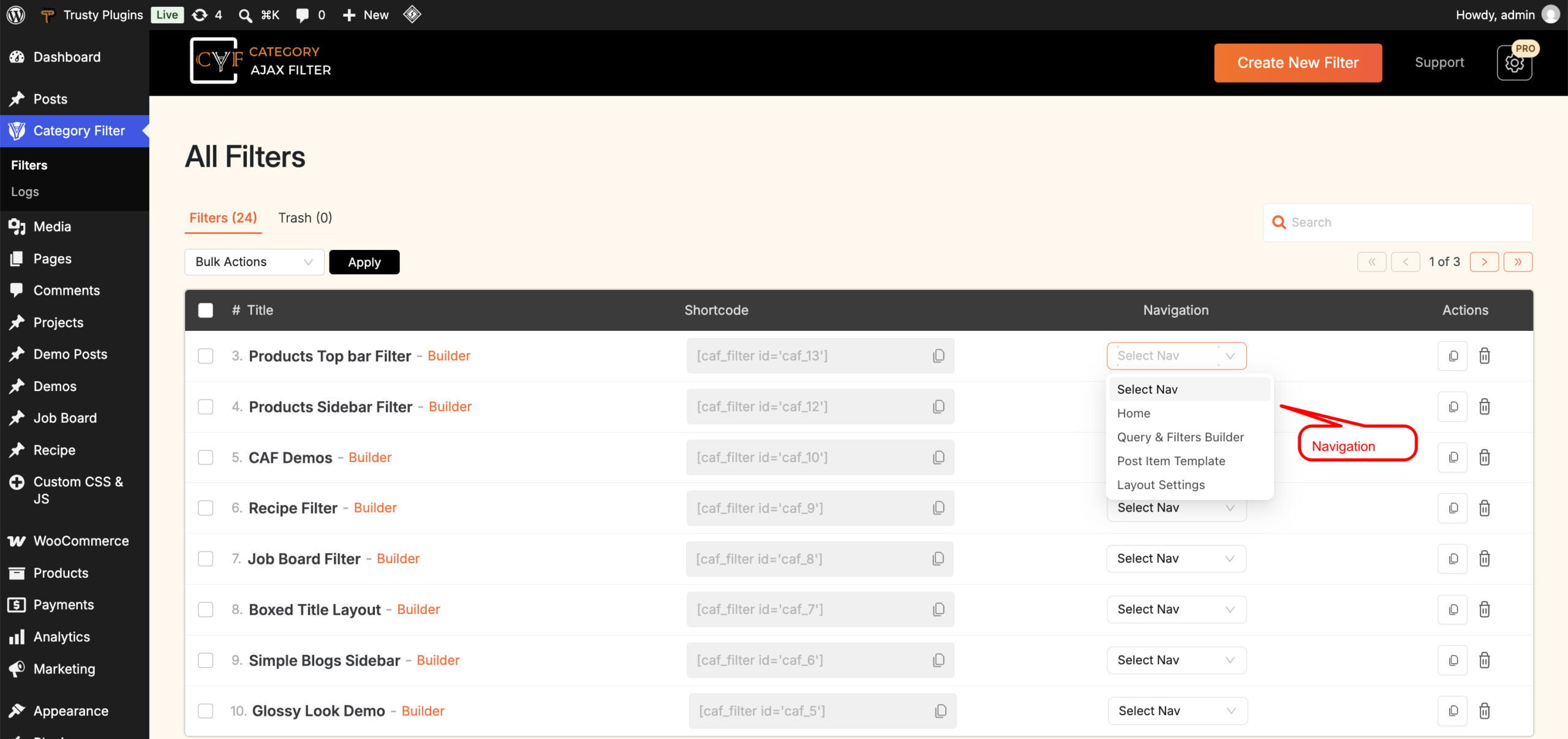Screen dimensions: 1568x739
Task: Click Create New Filter button
Action: click(1298, 63)
